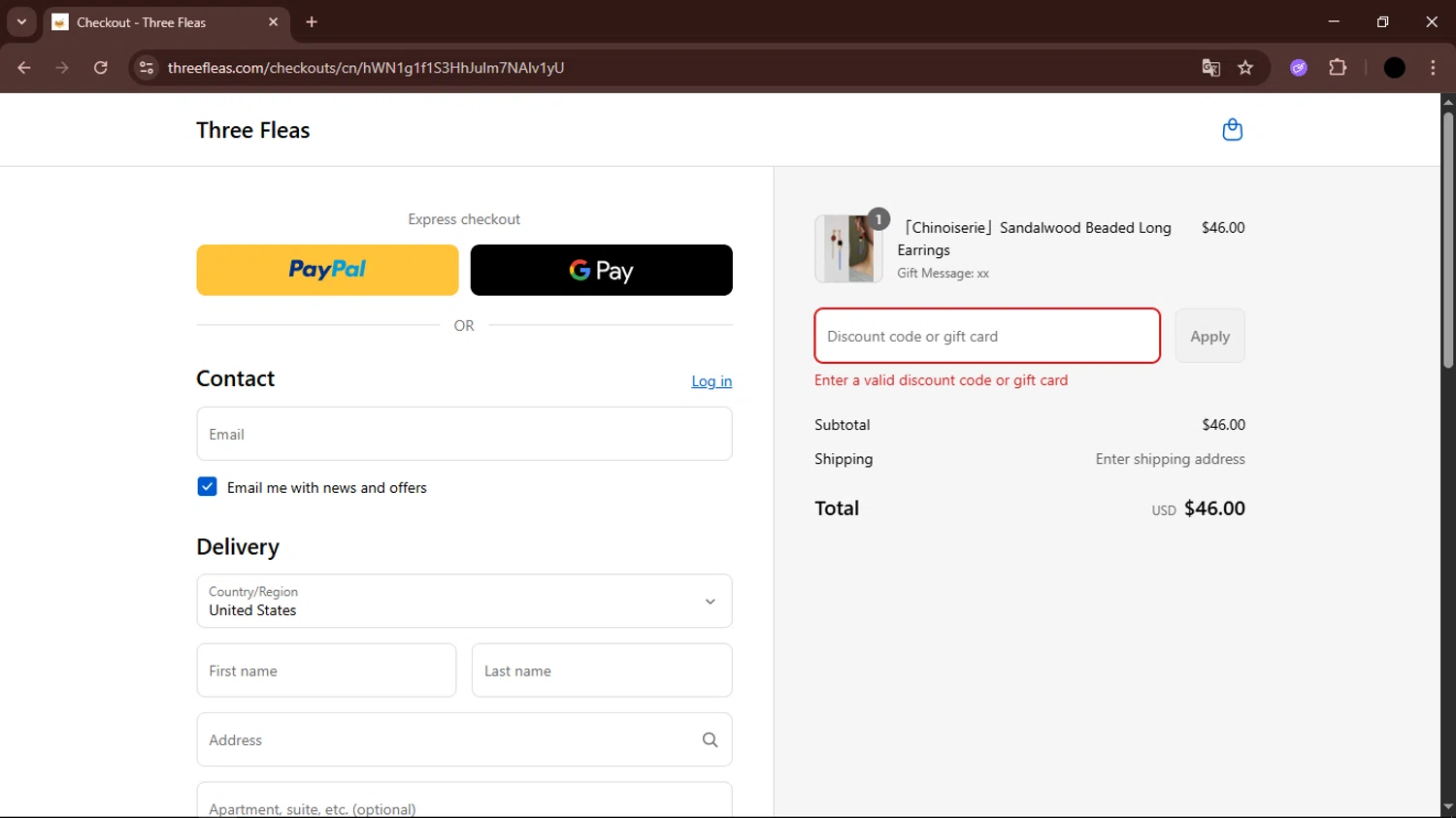Click the scrollbar down arrow

(x=1447, y=807)
